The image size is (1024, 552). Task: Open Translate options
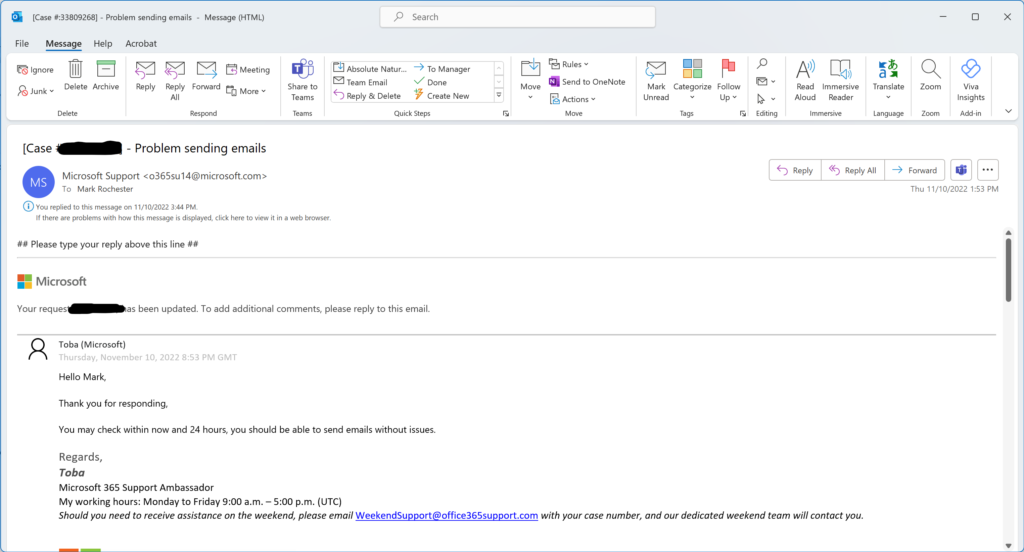pos(888,81)
